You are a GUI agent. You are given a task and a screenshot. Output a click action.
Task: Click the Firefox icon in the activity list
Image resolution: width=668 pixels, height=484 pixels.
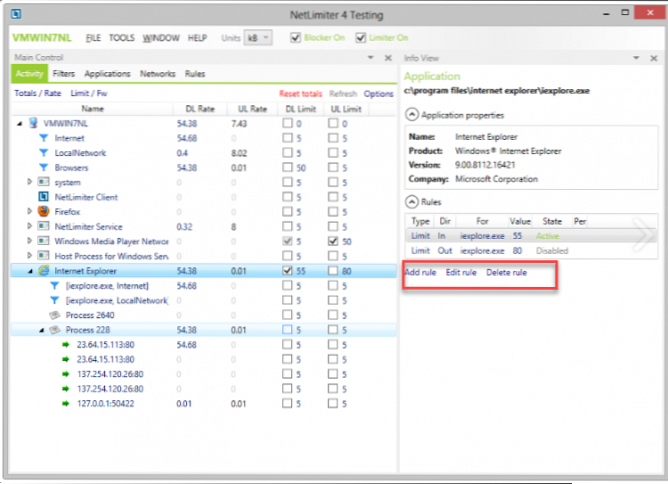[x=43, y=212]
